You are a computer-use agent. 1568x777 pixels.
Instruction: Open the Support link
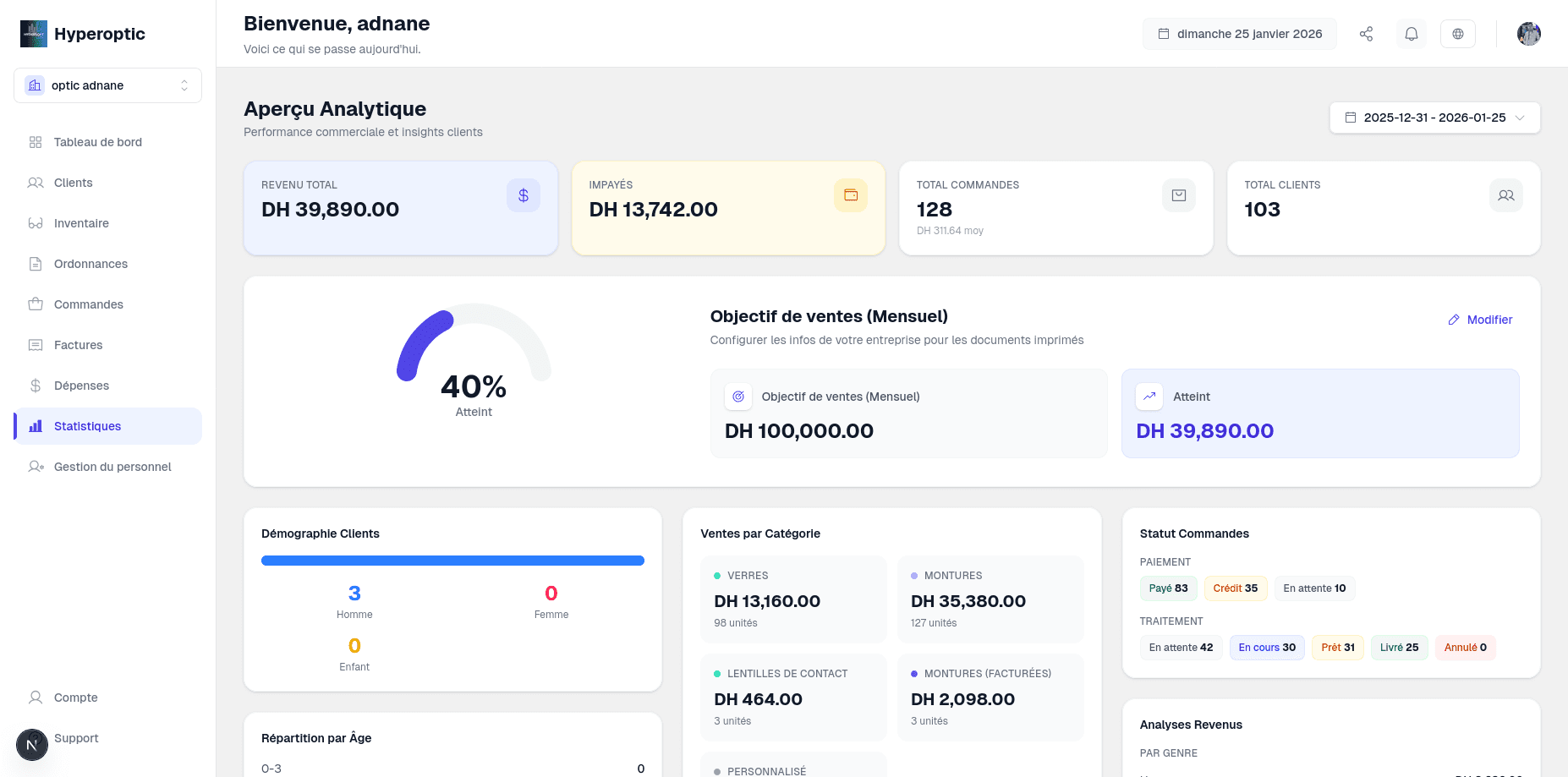click(x=76, y=738)
